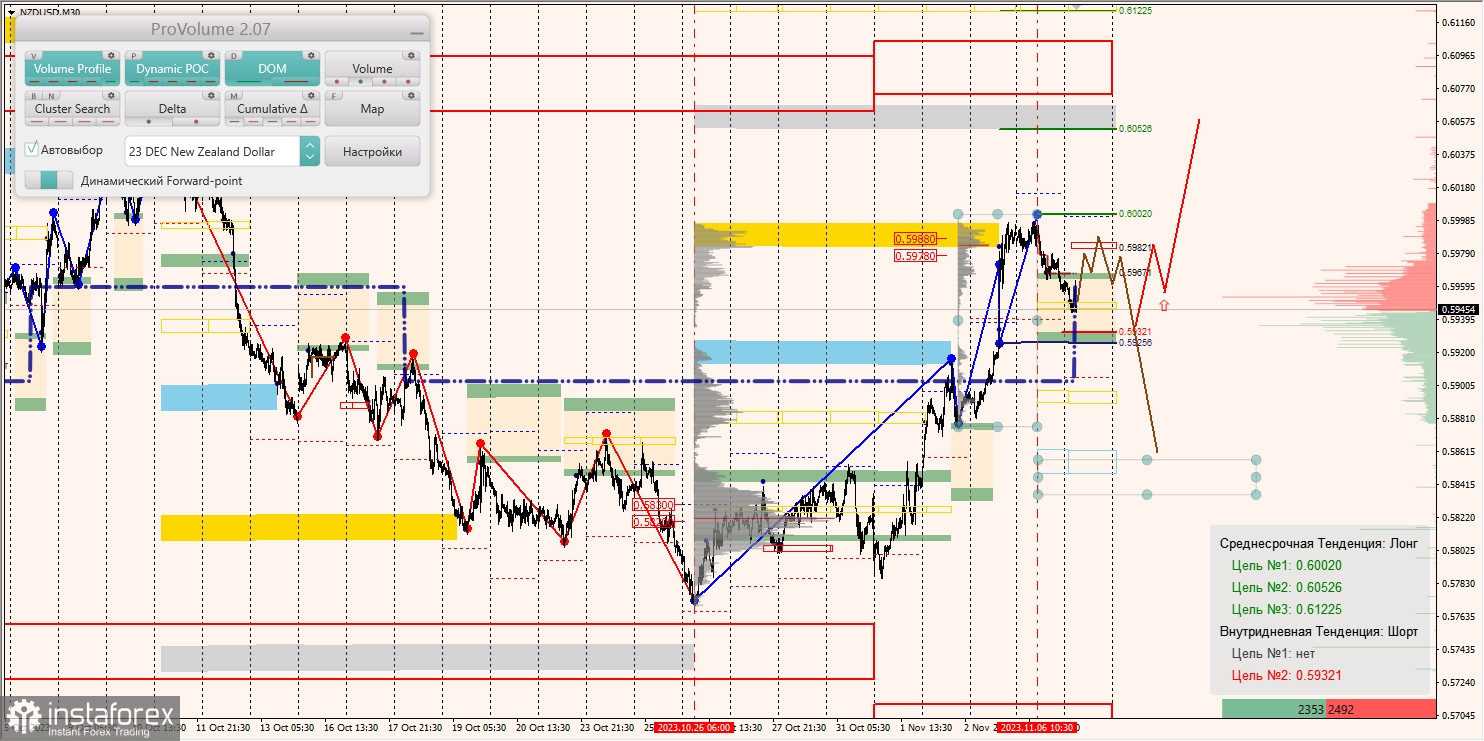
Task: Open Delta gear settings
Action: [x=211, y=95]
